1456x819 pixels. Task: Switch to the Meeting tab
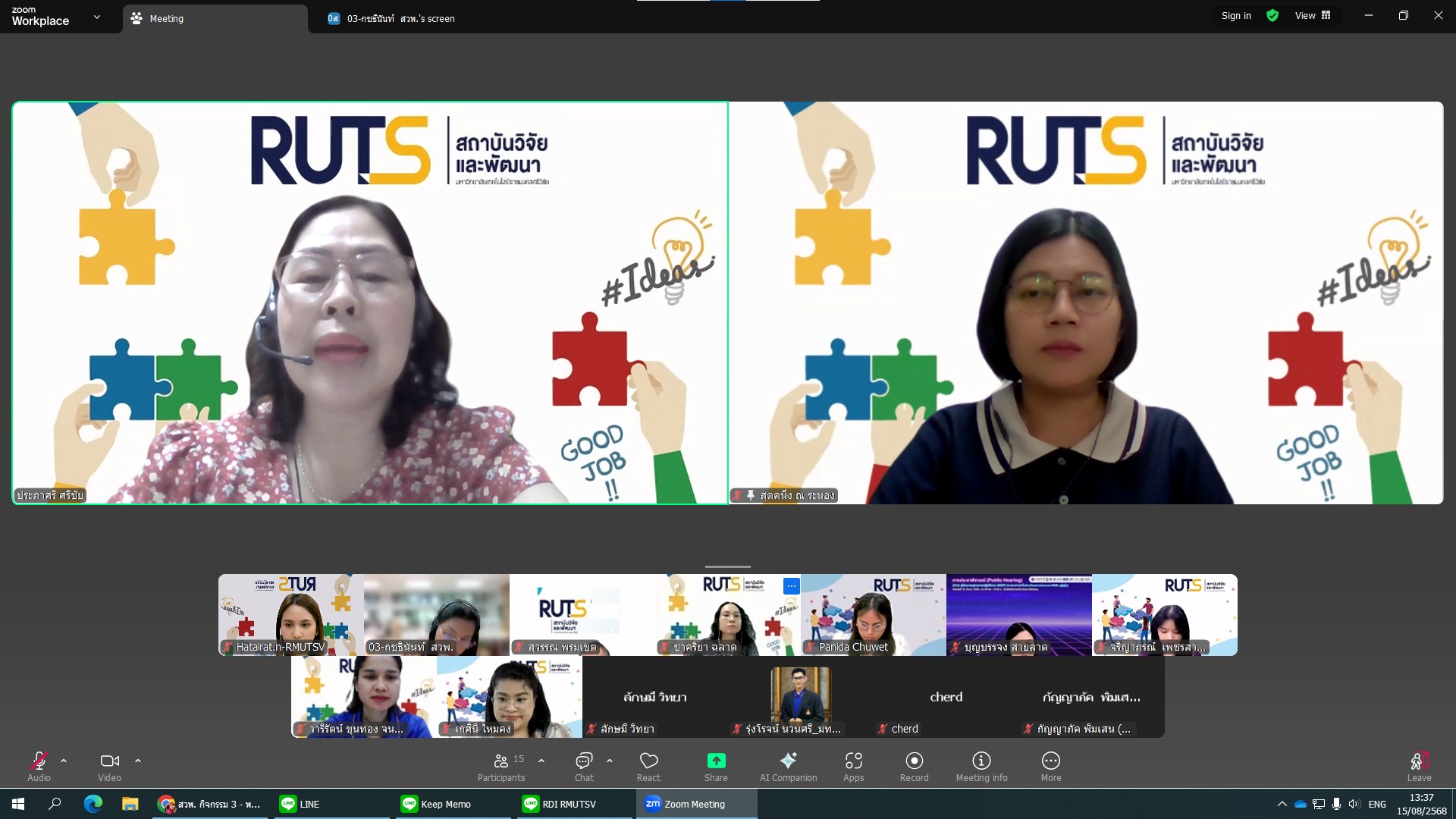click(x=215, y=18)
